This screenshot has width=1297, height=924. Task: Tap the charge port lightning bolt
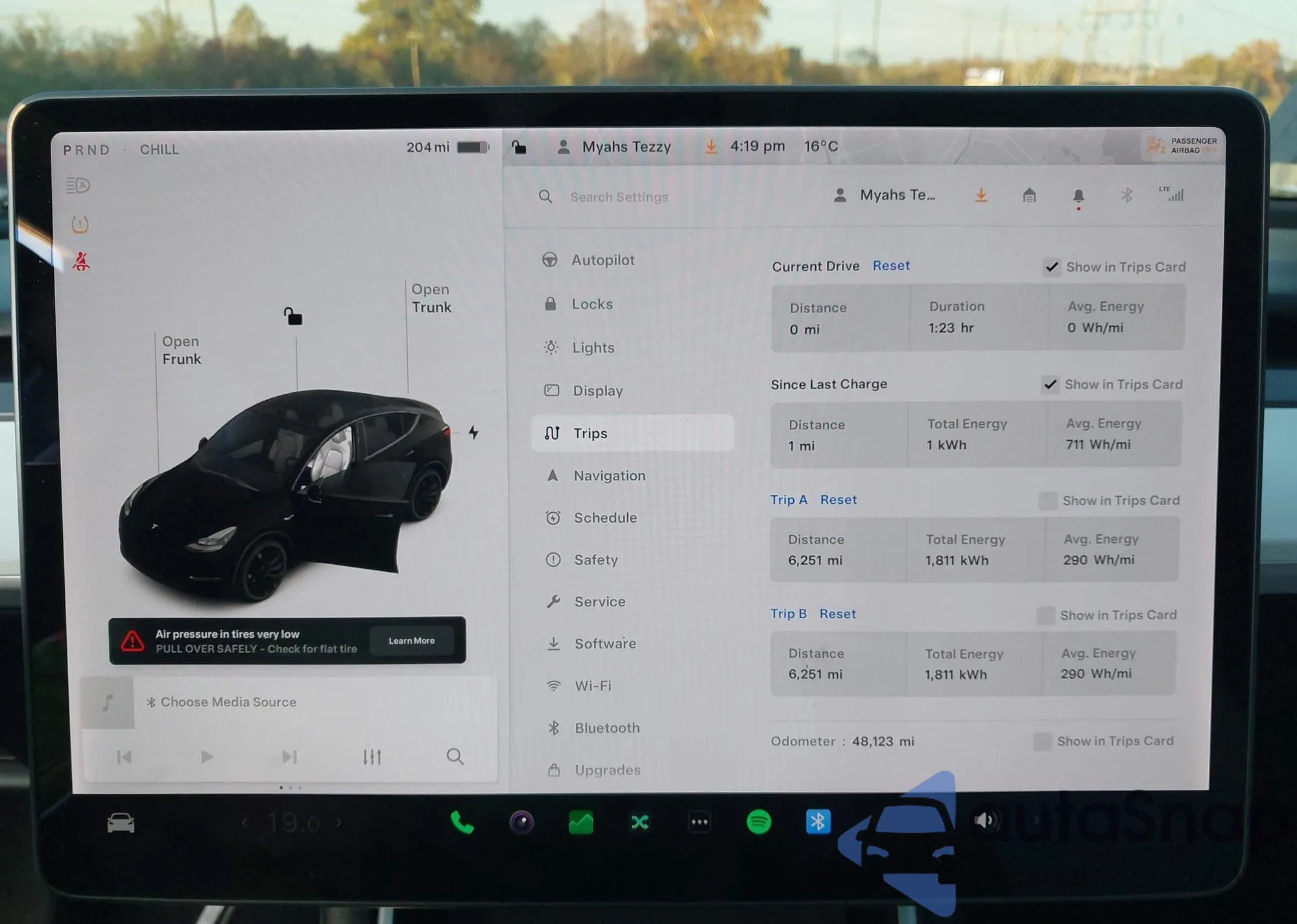click(x=474, y=432)
